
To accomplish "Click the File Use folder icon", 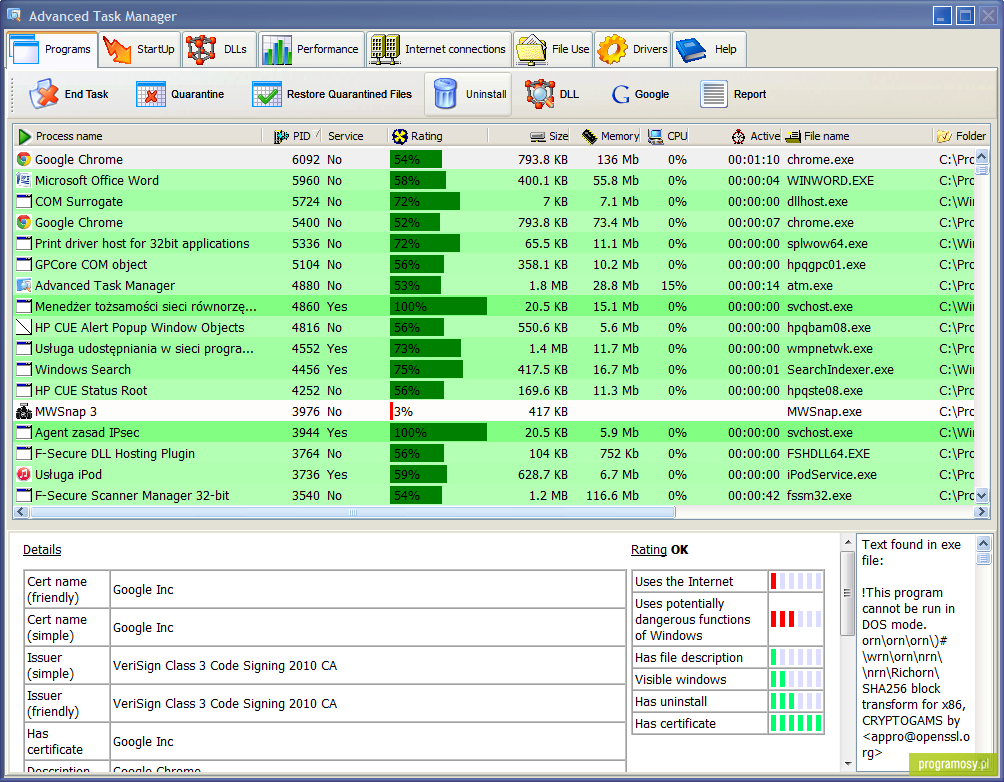I will [531, 50].
